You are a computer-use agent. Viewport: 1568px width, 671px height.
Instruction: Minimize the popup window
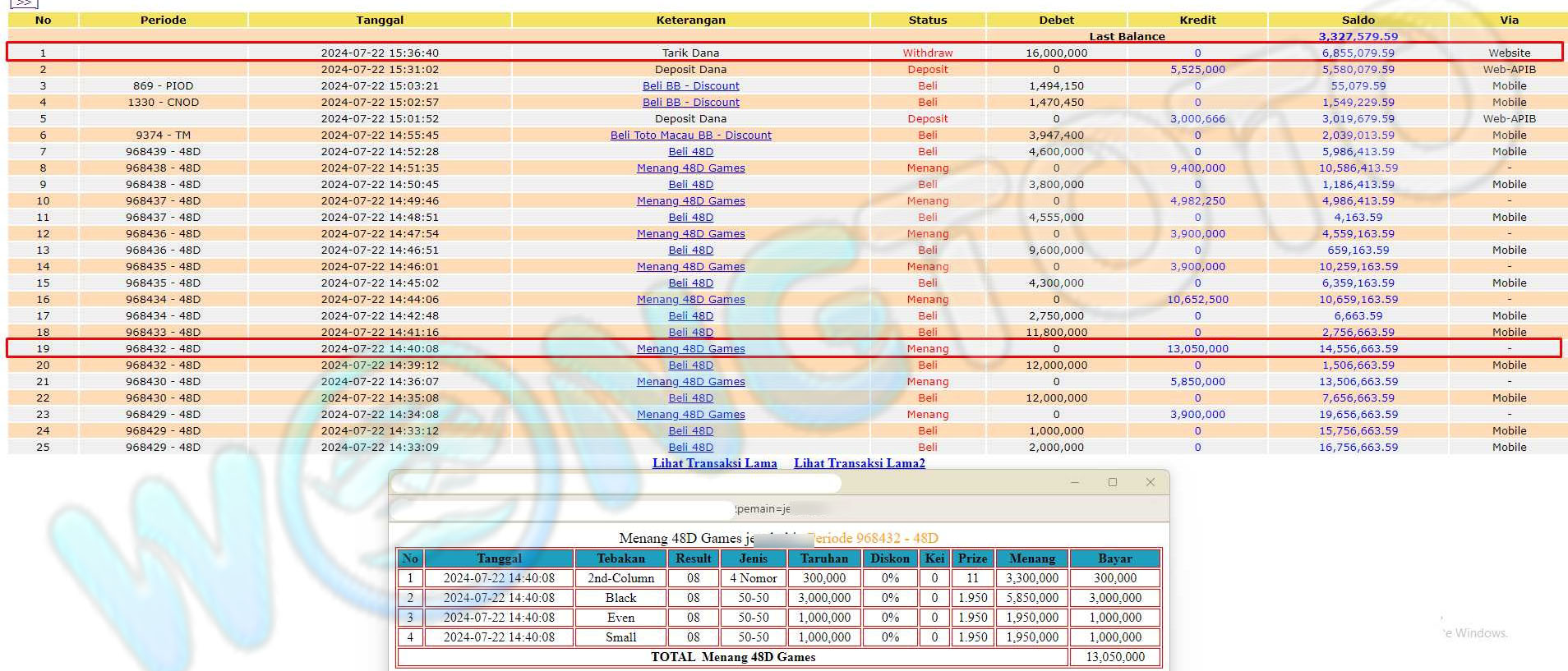(1075, 482)
